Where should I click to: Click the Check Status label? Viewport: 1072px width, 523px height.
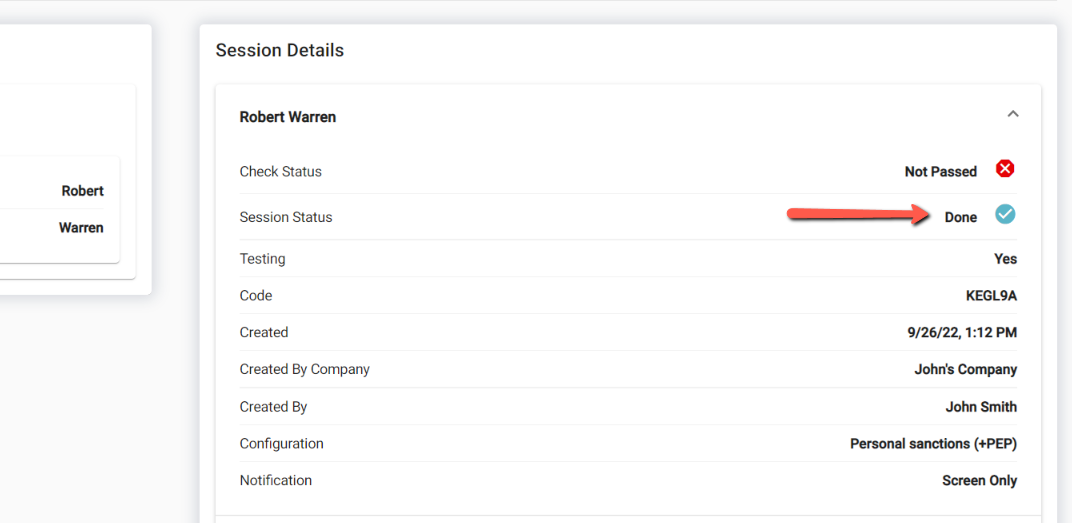(281, 172)
